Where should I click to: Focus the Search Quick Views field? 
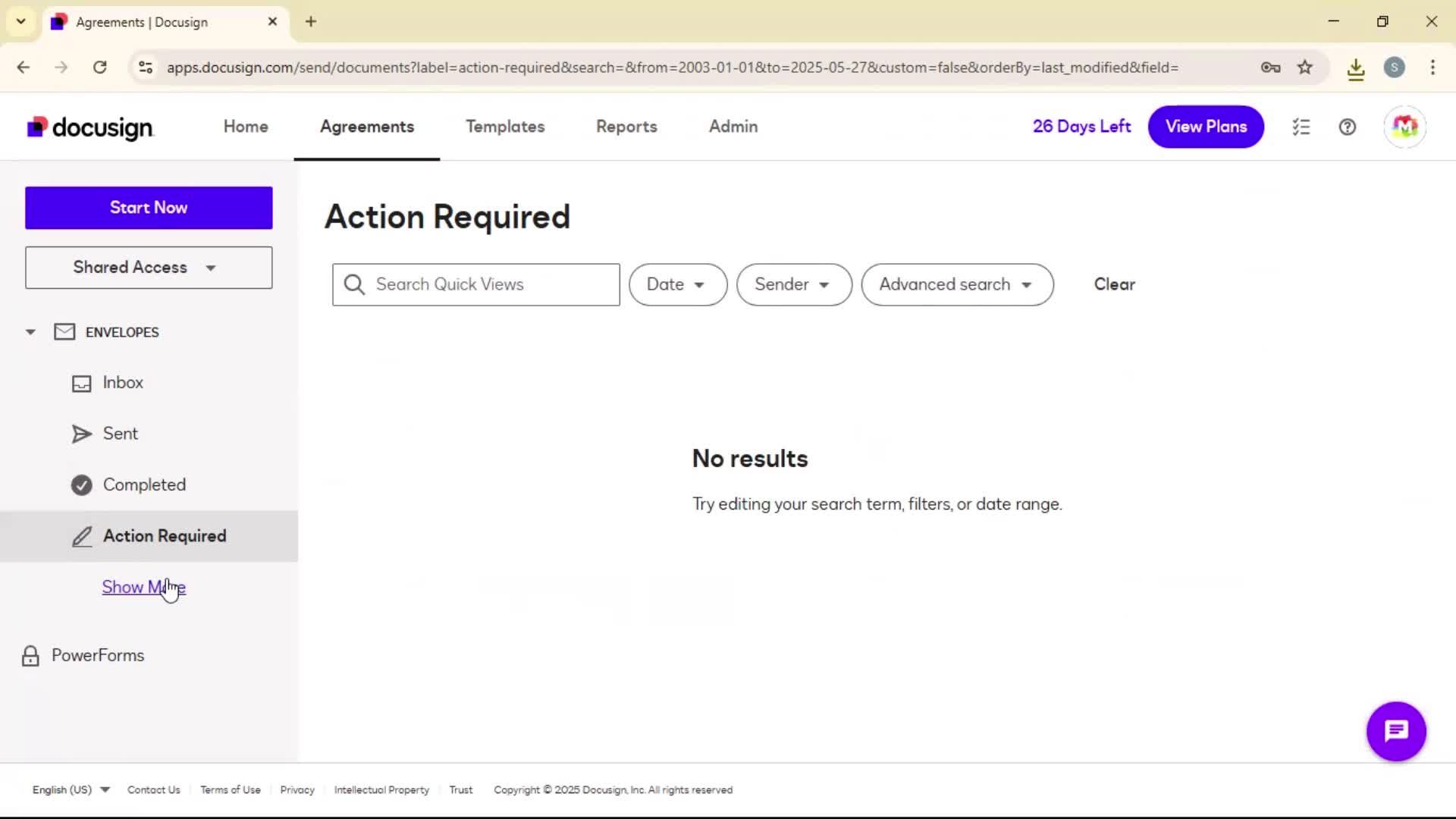pyautogui.click(x=476, y=284)
